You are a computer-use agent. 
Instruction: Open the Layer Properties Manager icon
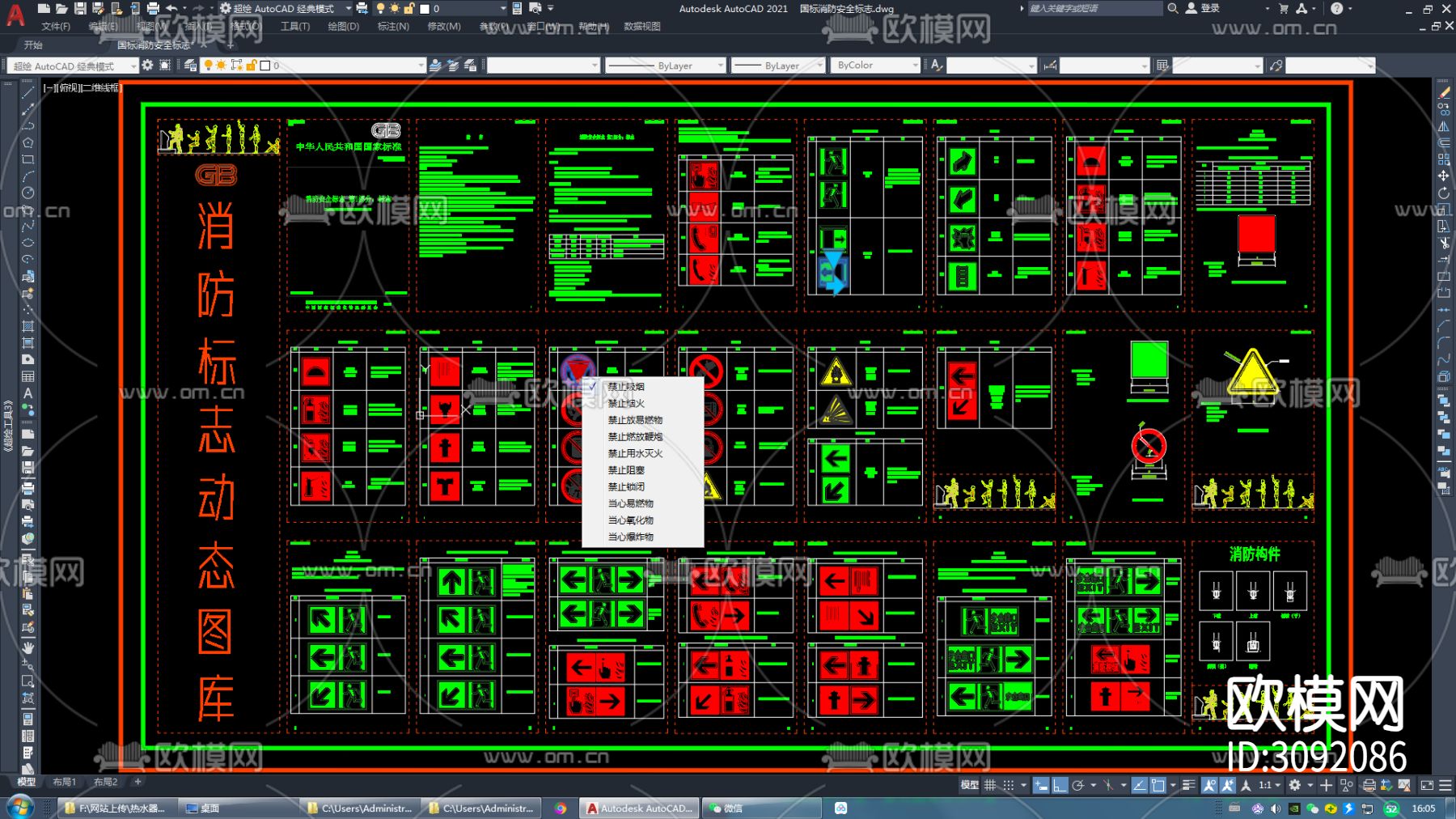pos(191,66)
